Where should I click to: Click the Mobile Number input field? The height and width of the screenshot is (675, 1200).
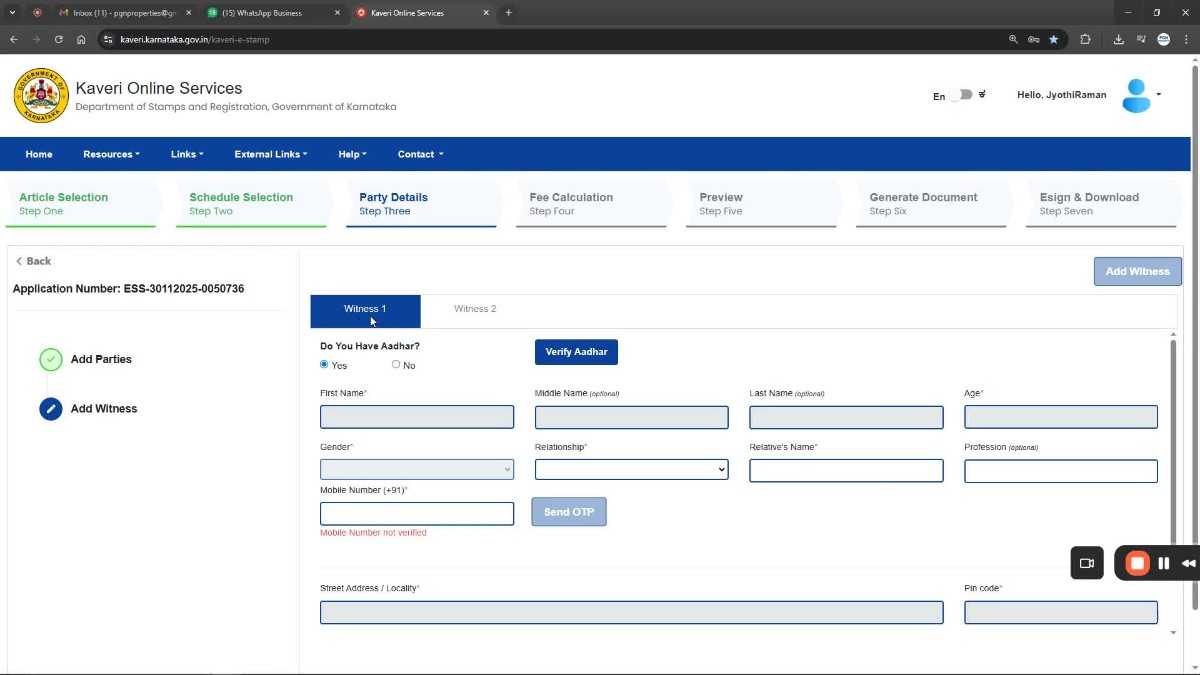click(x=416, y=513)
